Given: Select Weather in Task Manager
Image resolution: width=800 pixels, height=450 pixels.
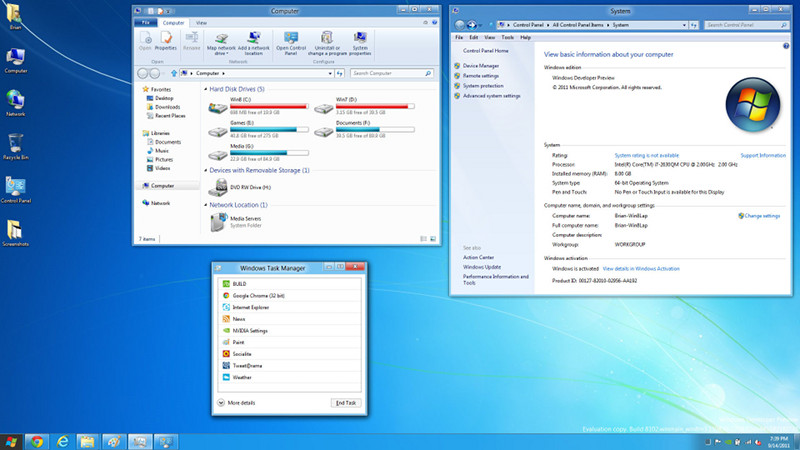Looking at the screenshot, I should click(x=289, y=377).
